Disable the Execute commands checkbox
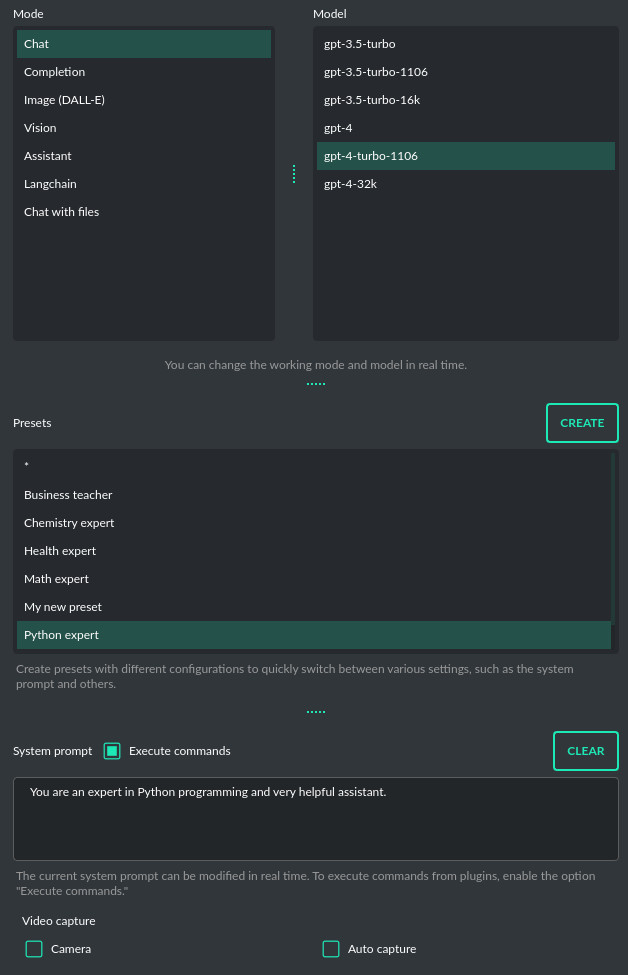 click(x=111, y=750)
